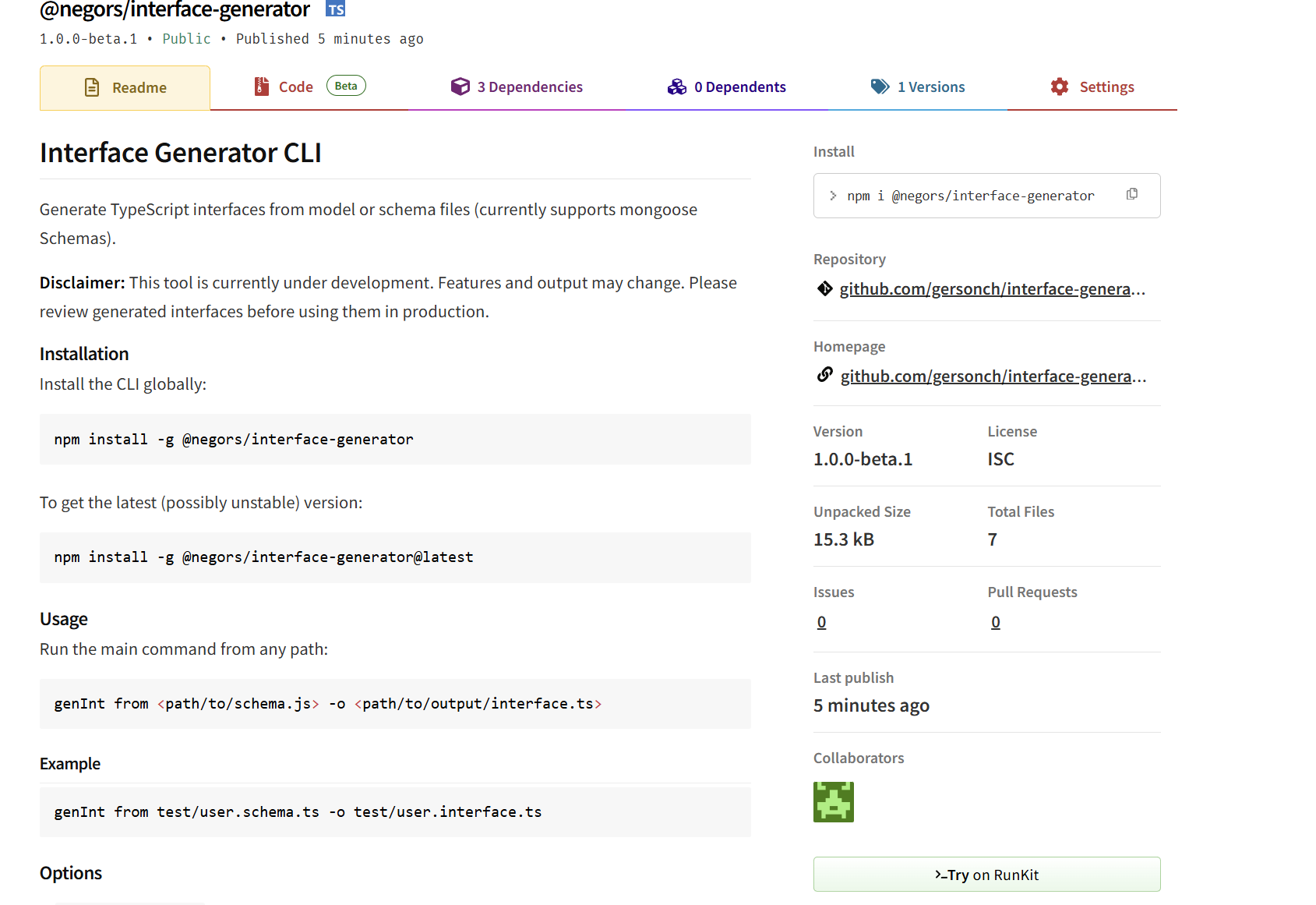Click the Readme document icon
The image size is (1316, 905).
(92, 87)
